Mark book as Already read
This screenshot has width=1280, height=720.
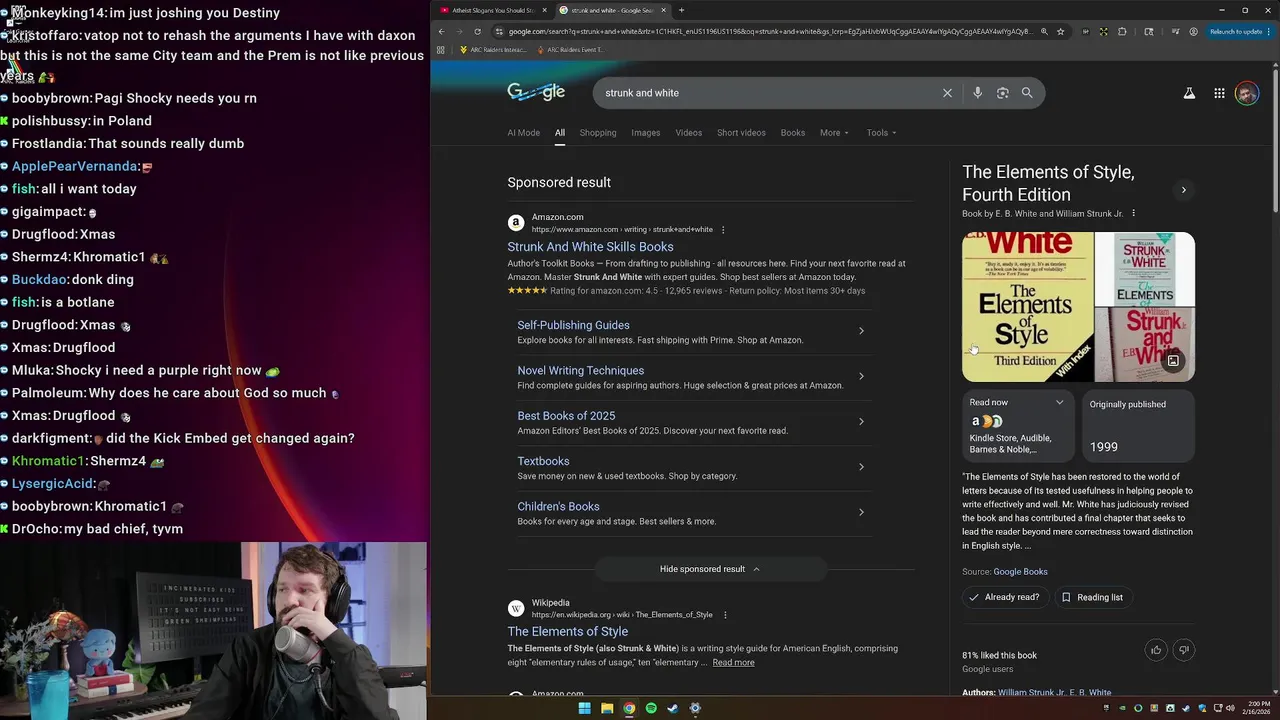coord(1003,597)
